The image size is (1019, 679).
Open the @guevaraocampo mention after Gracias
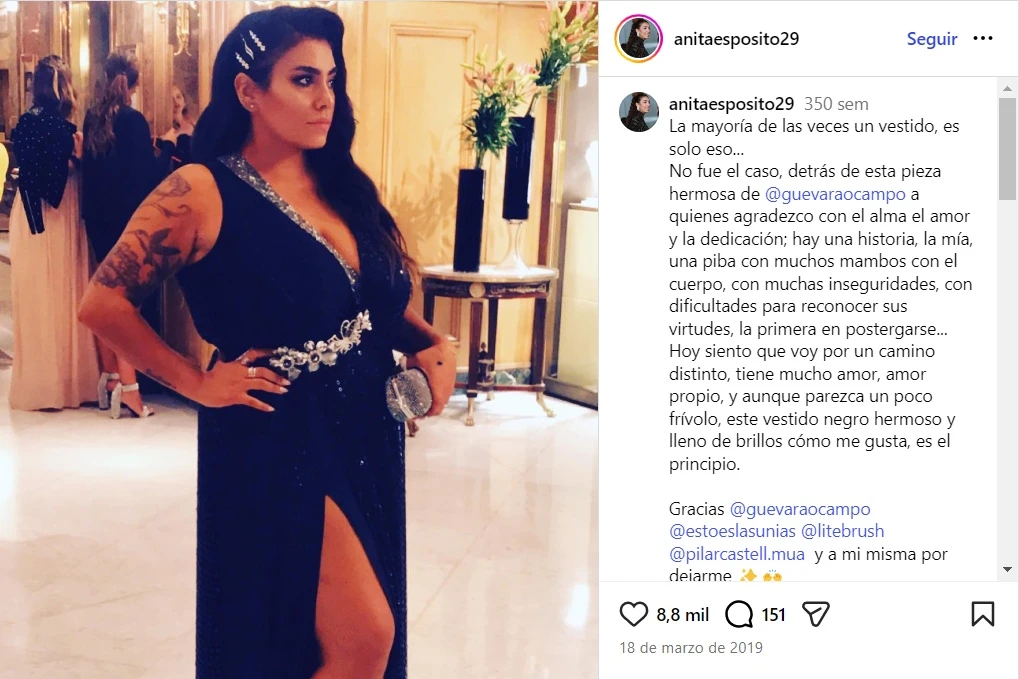[800, 509]
